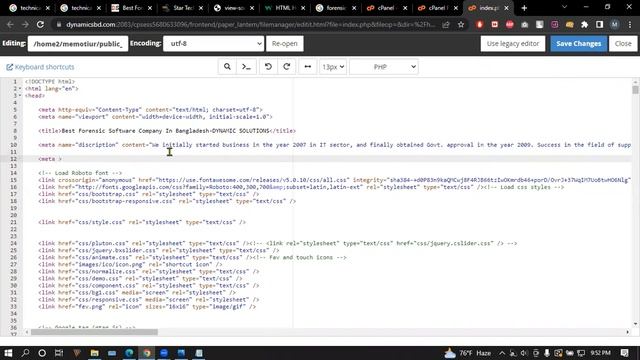Open Microsoft Edge from taskbar
The width and height of the screenshot is (640, 360).
(x=129, y=353)
